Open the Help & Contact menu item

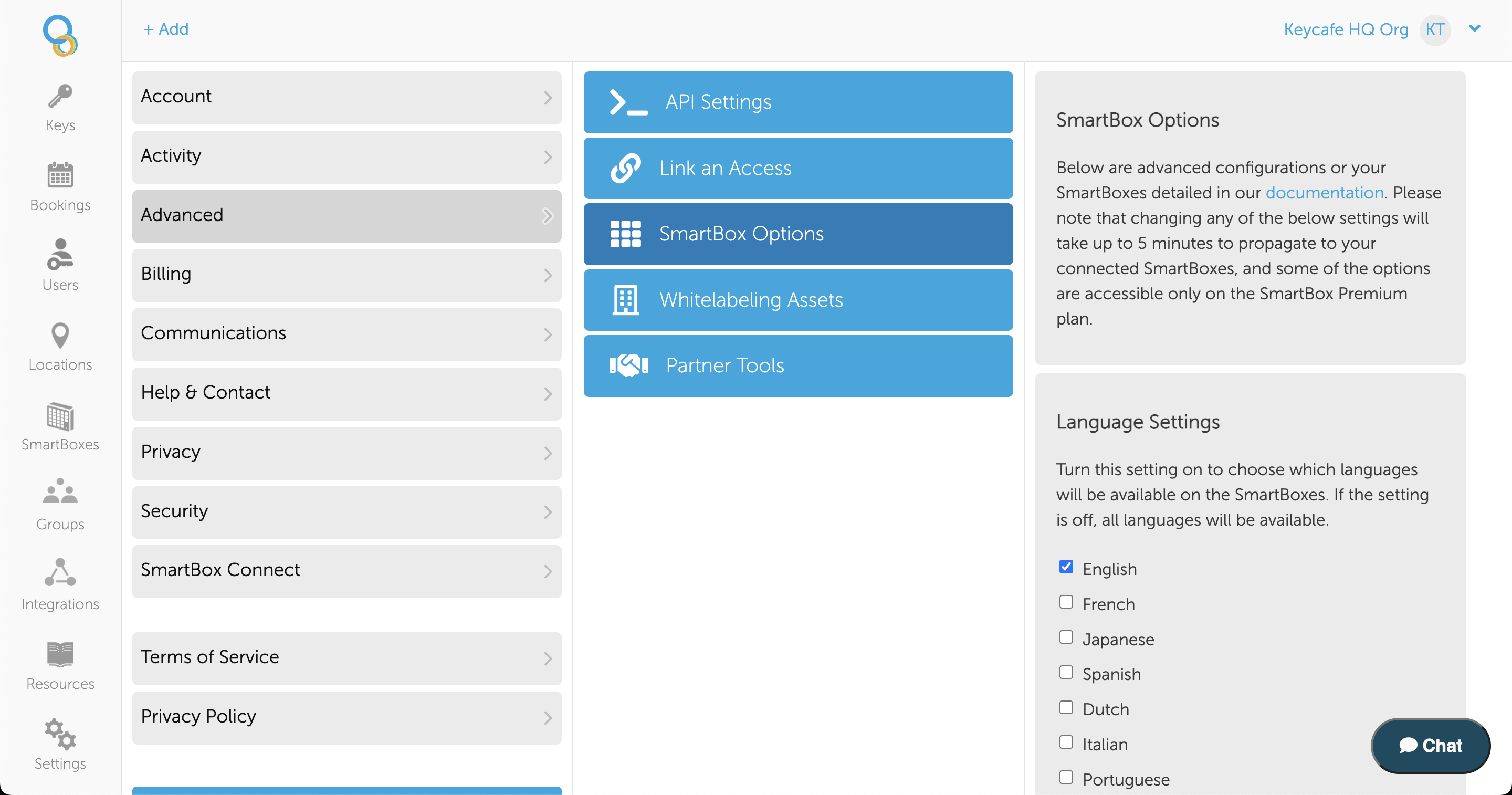tap(346, 394)
